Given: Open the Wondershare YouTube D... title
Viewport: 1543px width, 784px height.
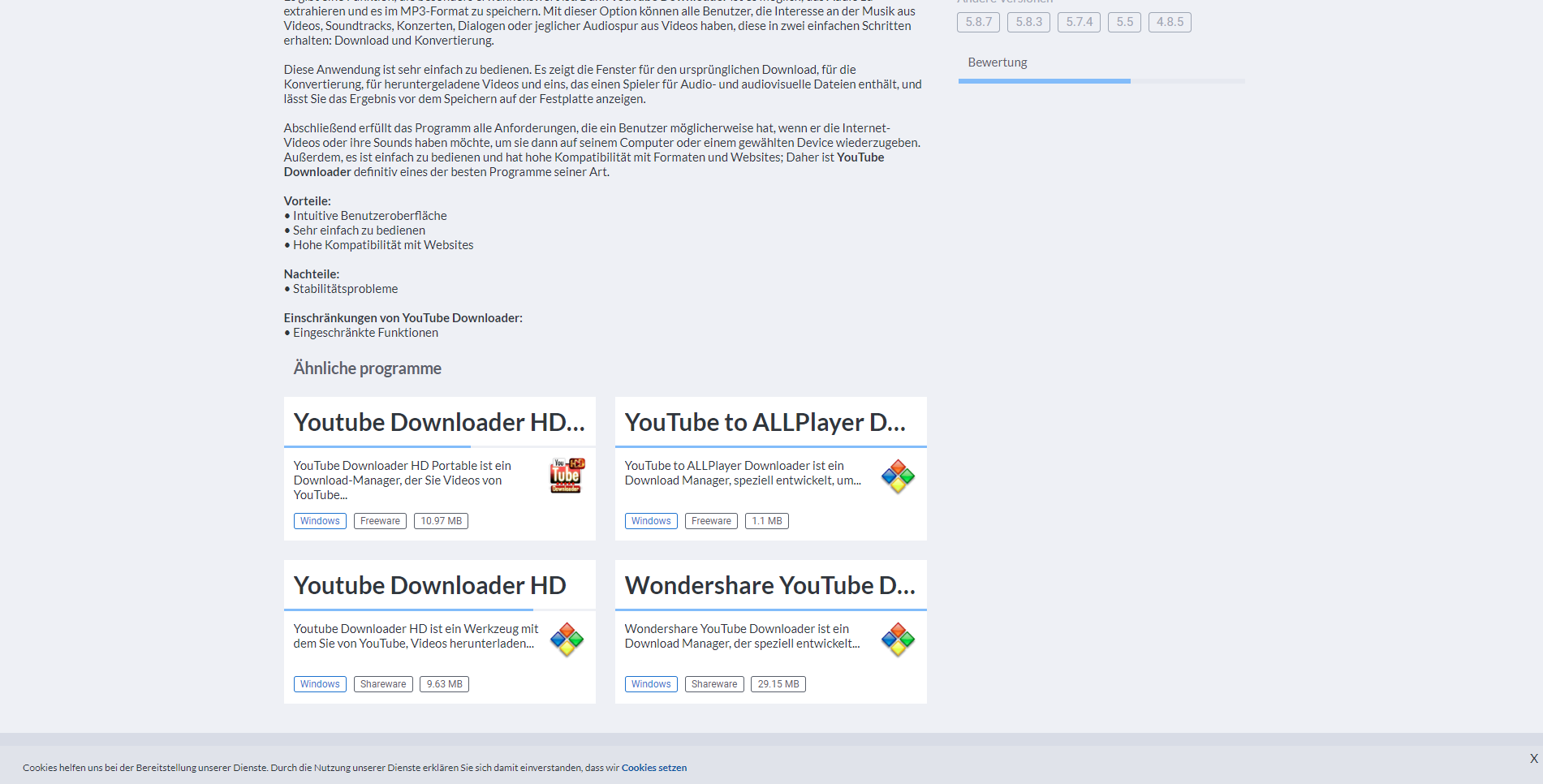Looking at the screenshot, I should click(770, 585).
